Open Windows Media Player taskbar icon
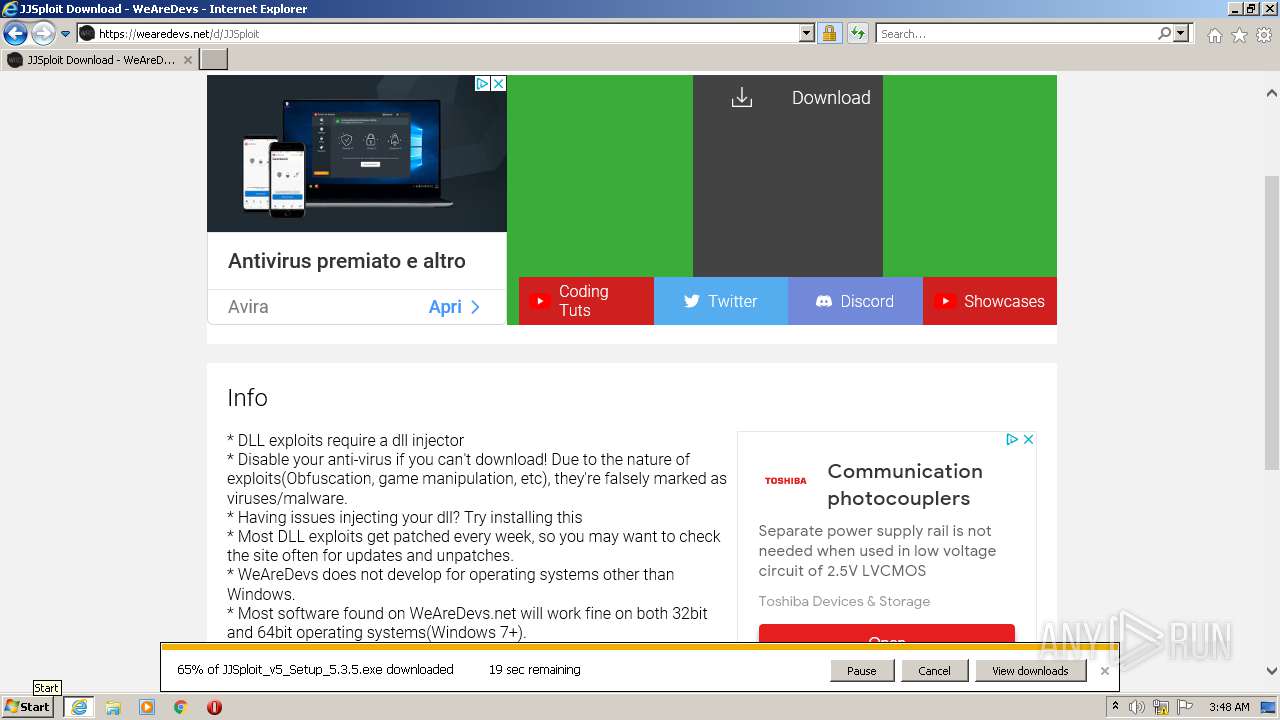1280x720 pixels. pos(147,707)
